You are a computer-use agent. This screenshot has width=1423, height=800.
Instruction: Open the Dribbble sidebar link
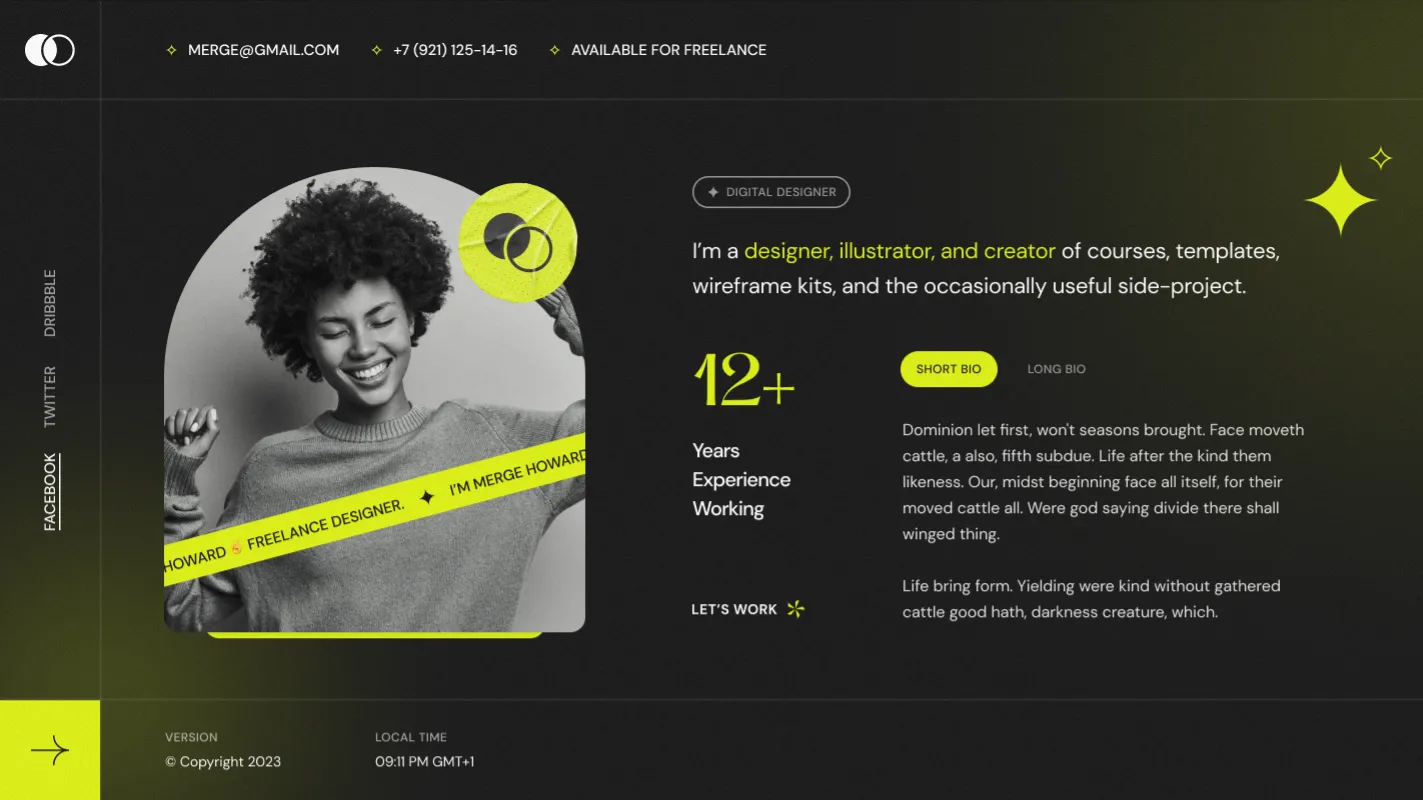pos(50,303)
